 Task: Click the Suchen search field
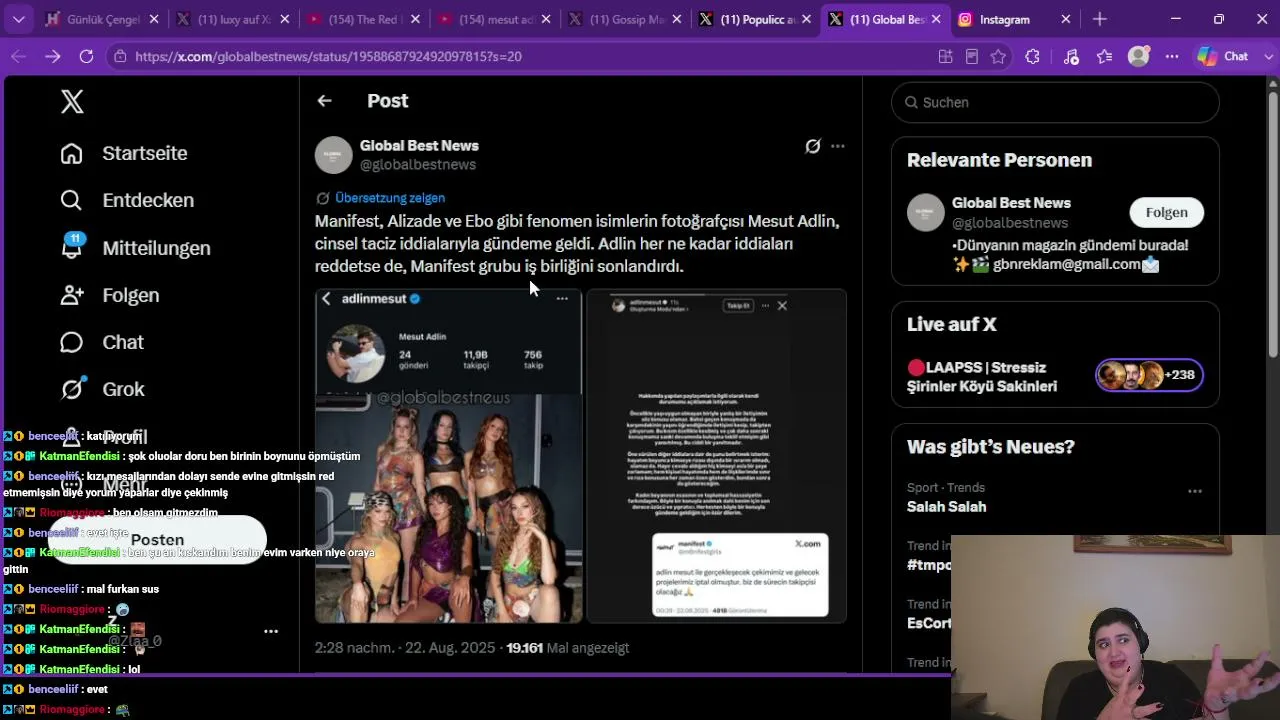[x=1055, y=102]
